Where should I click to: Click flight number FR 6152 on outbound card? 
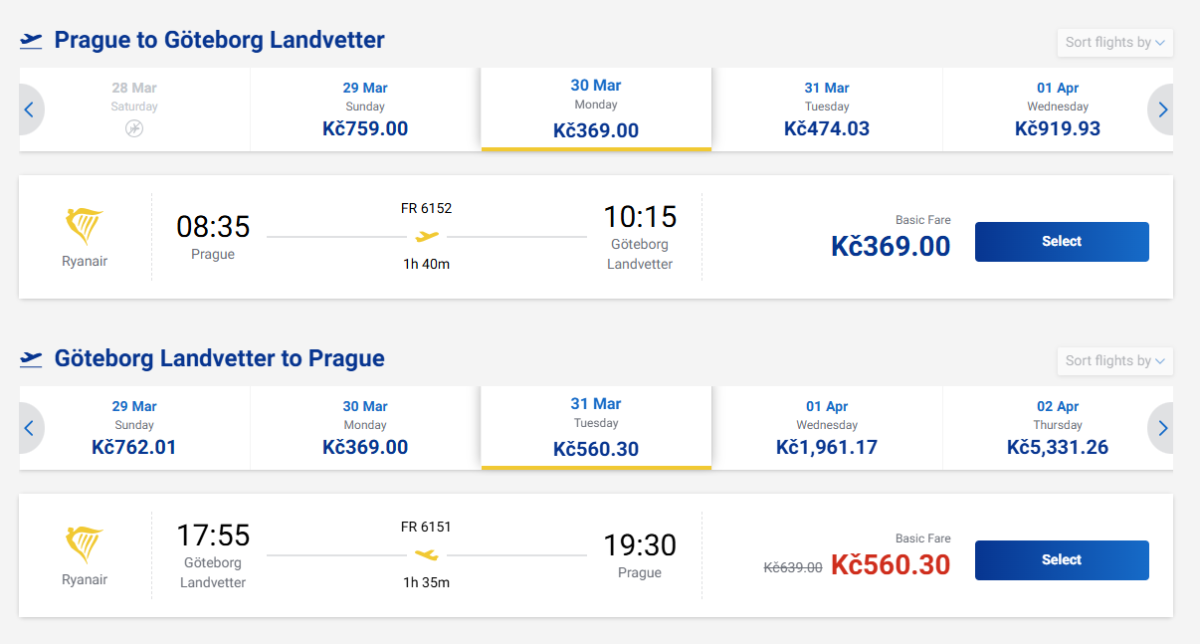point(426,209)
